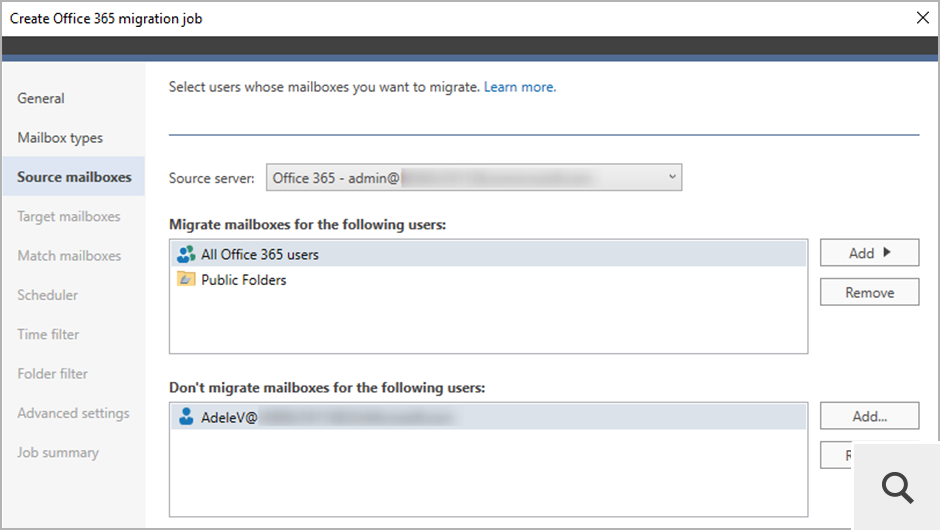Open the Scheduler step
Image resolution: width=940 pixels, height=530 pixels.
pos(47,295)
